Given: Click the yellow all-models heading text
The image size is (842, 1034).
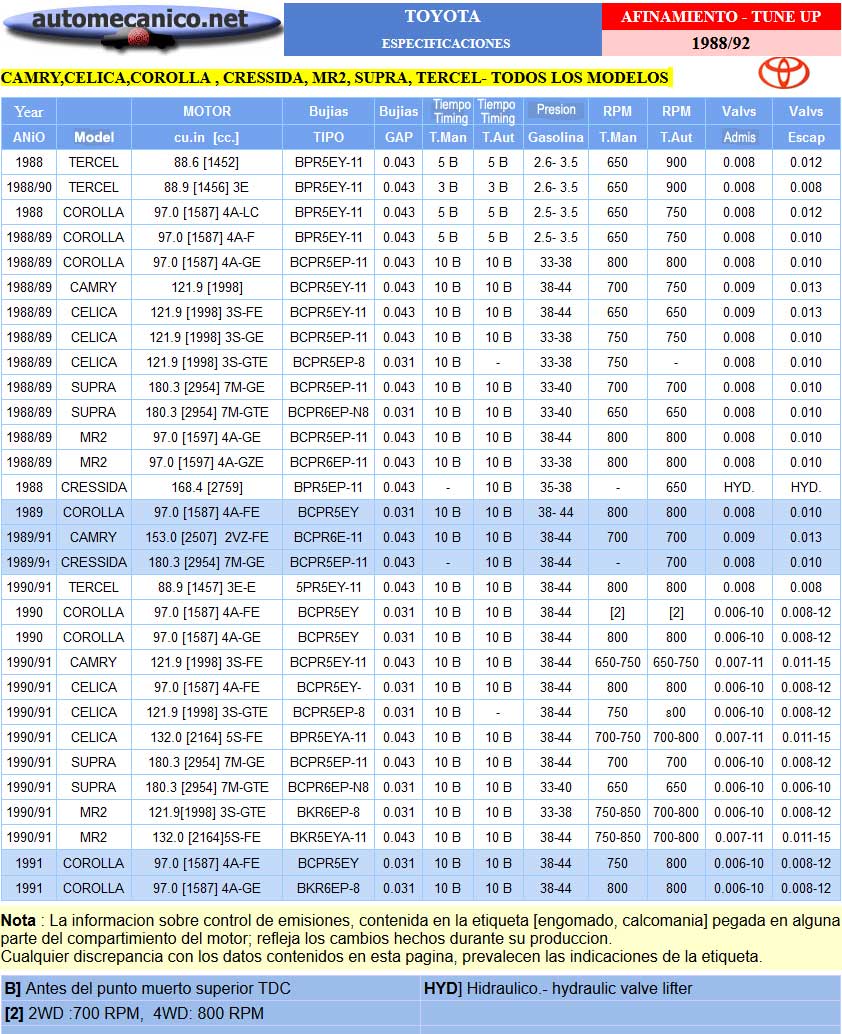Looking at the screenshot, I should (335, 77).
